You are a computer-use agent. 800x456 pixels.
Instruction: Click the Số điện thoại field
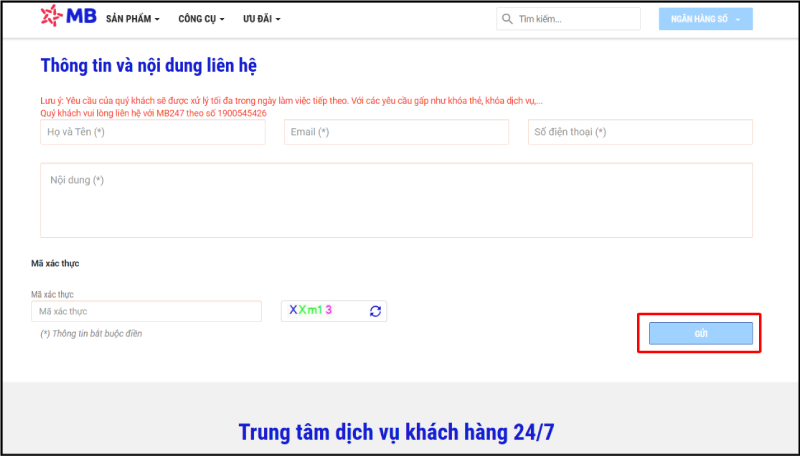click(640, 132)
